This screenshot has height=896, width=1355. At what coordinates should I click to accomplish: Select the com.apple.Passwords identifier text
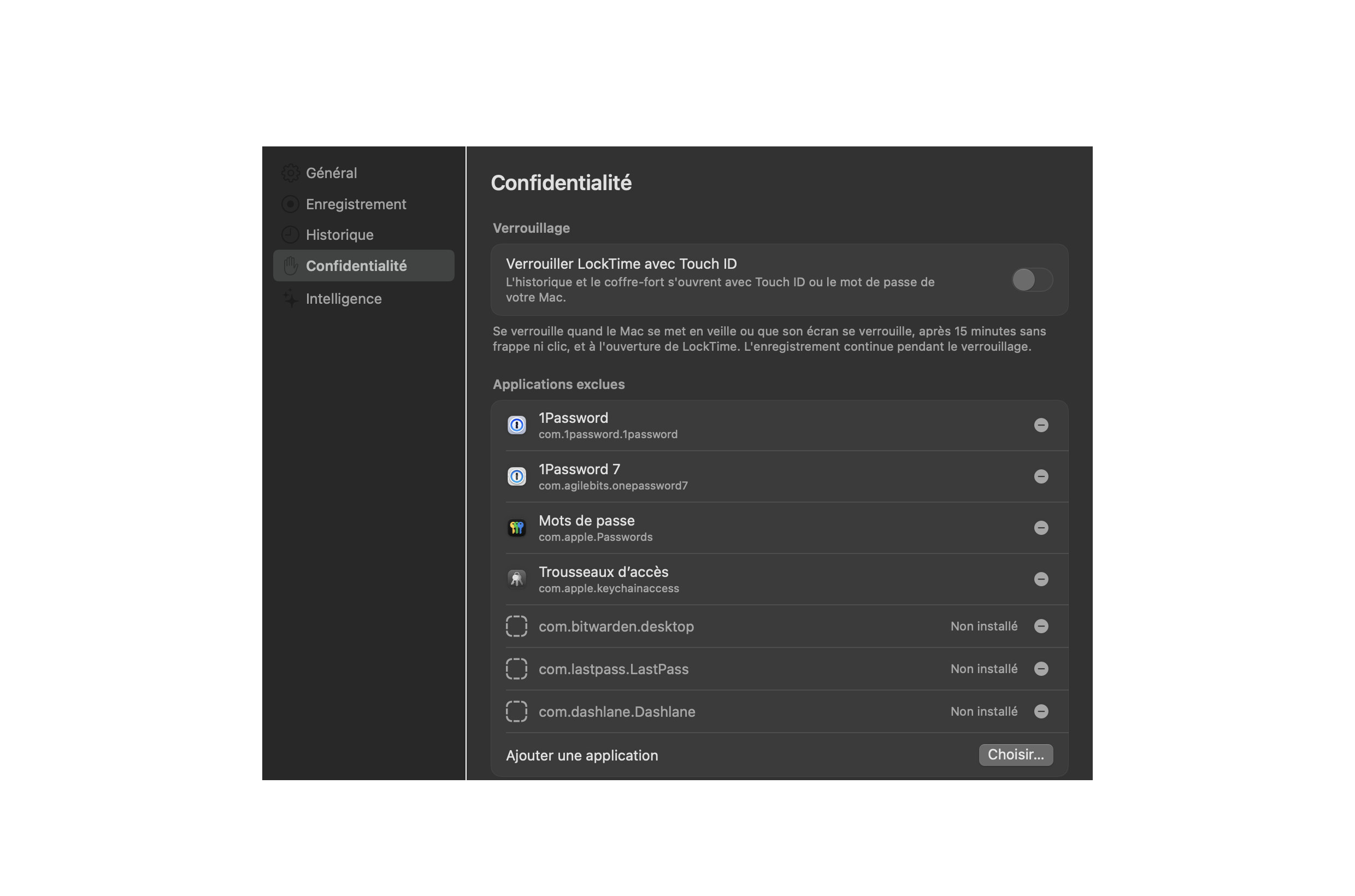click(596, 537)
